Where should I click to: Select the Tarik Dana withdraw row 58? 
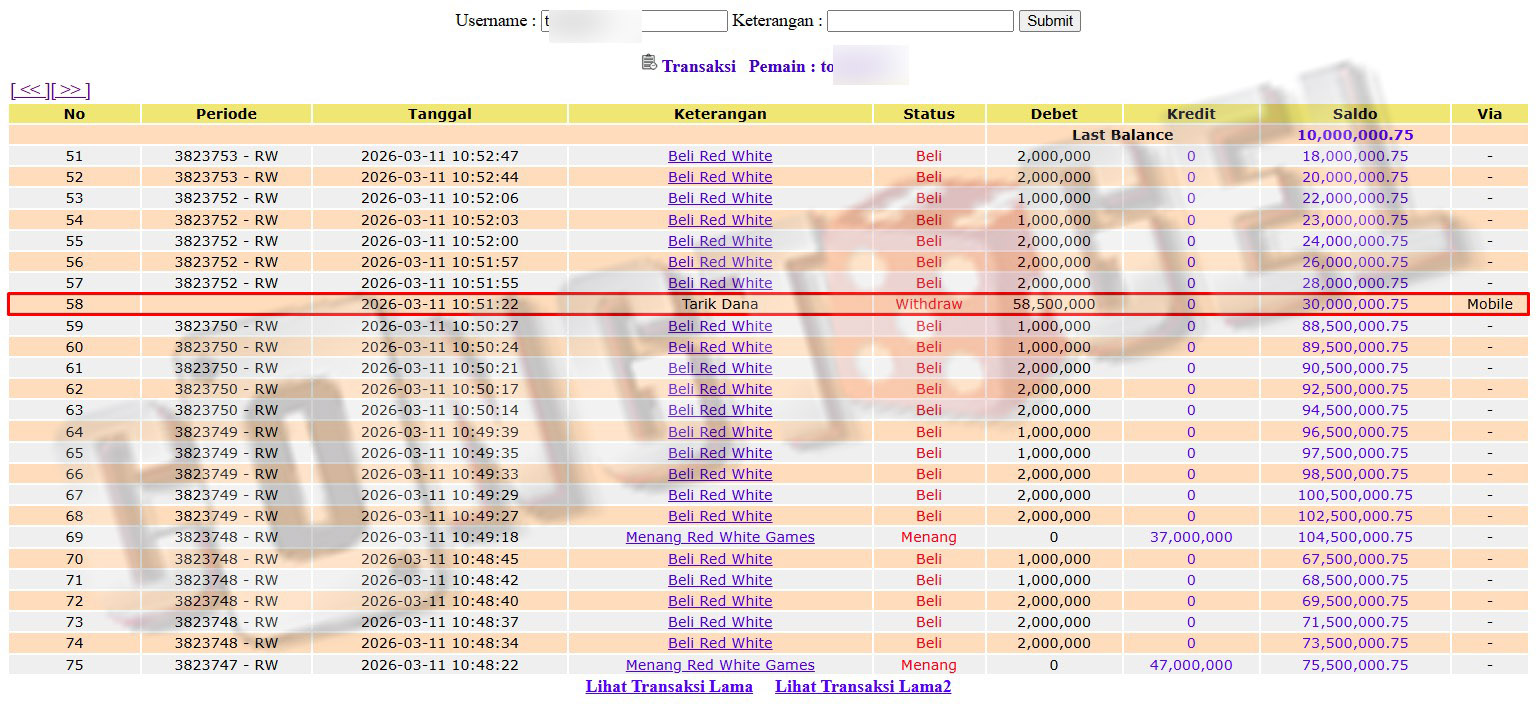pyautogui.click(x=720, y=304)
